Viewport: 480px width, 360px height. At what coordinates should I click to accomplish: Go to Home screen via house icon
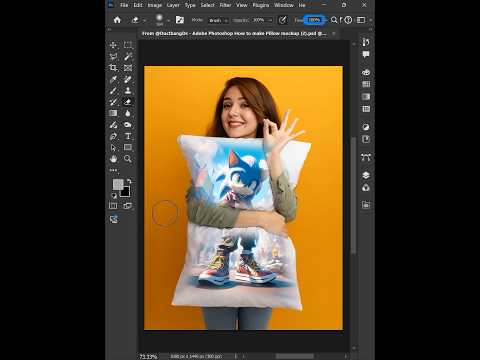[117, 20]
